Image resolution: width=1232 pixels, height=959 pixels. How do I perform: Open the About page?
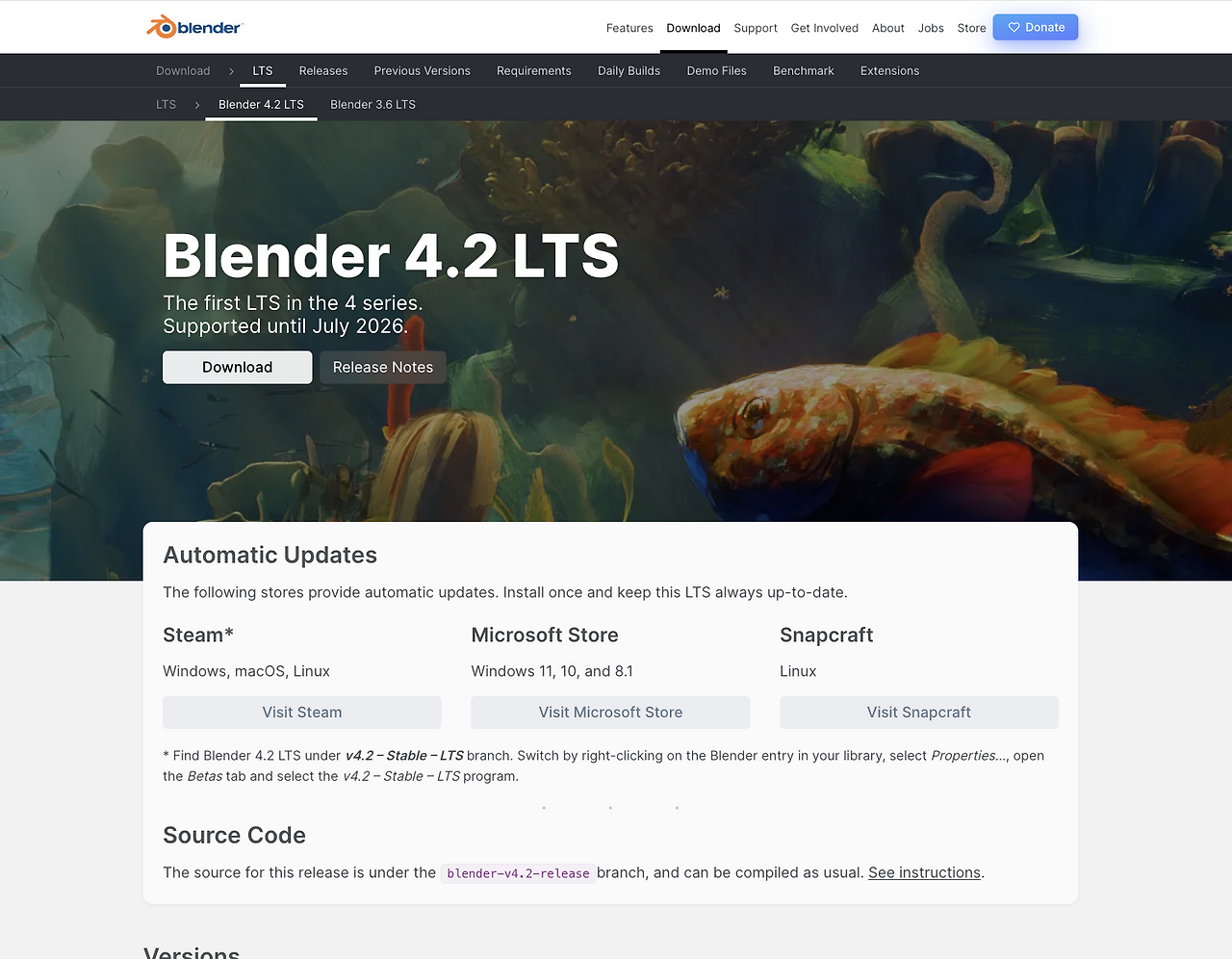[x=888, y=28]
